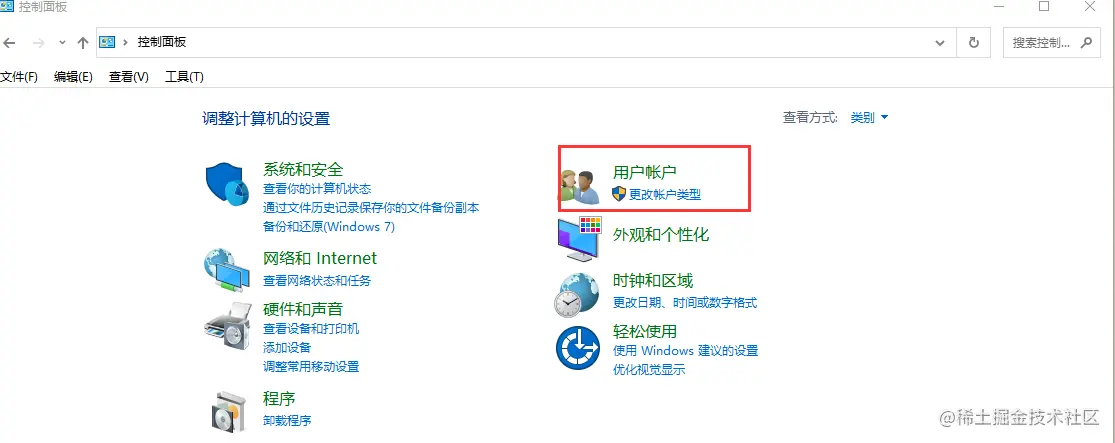Open the User Accounts people icon
The width and height of the screenshot is (1115, 443).
click(x=579, y=188)
